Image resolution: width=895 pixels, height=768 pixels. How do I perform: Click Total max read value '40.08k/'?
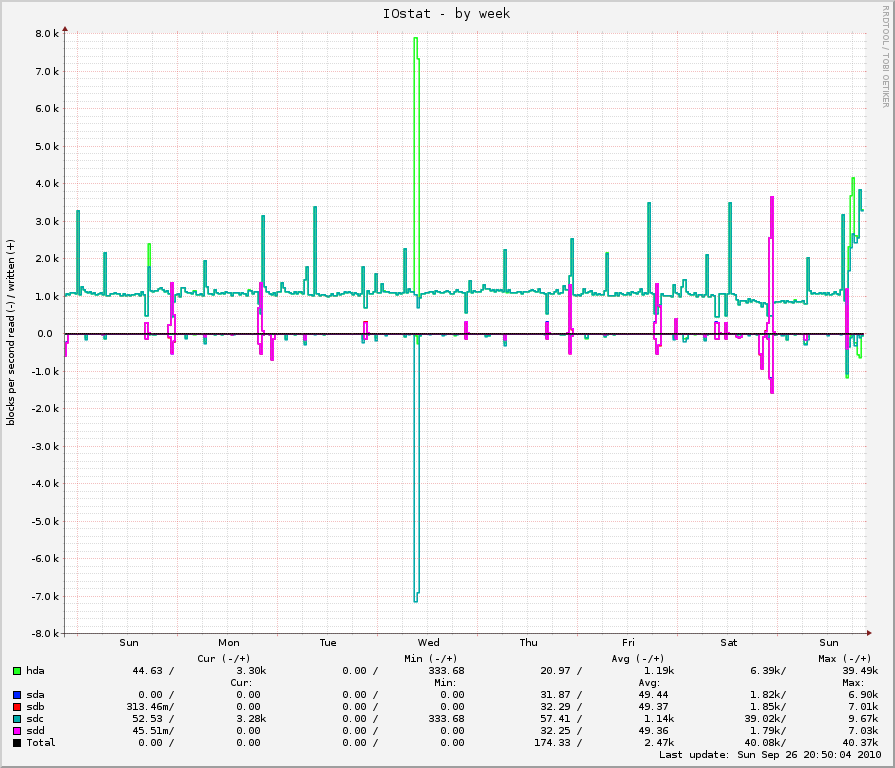pyautogui.click(x=765, y=743)
